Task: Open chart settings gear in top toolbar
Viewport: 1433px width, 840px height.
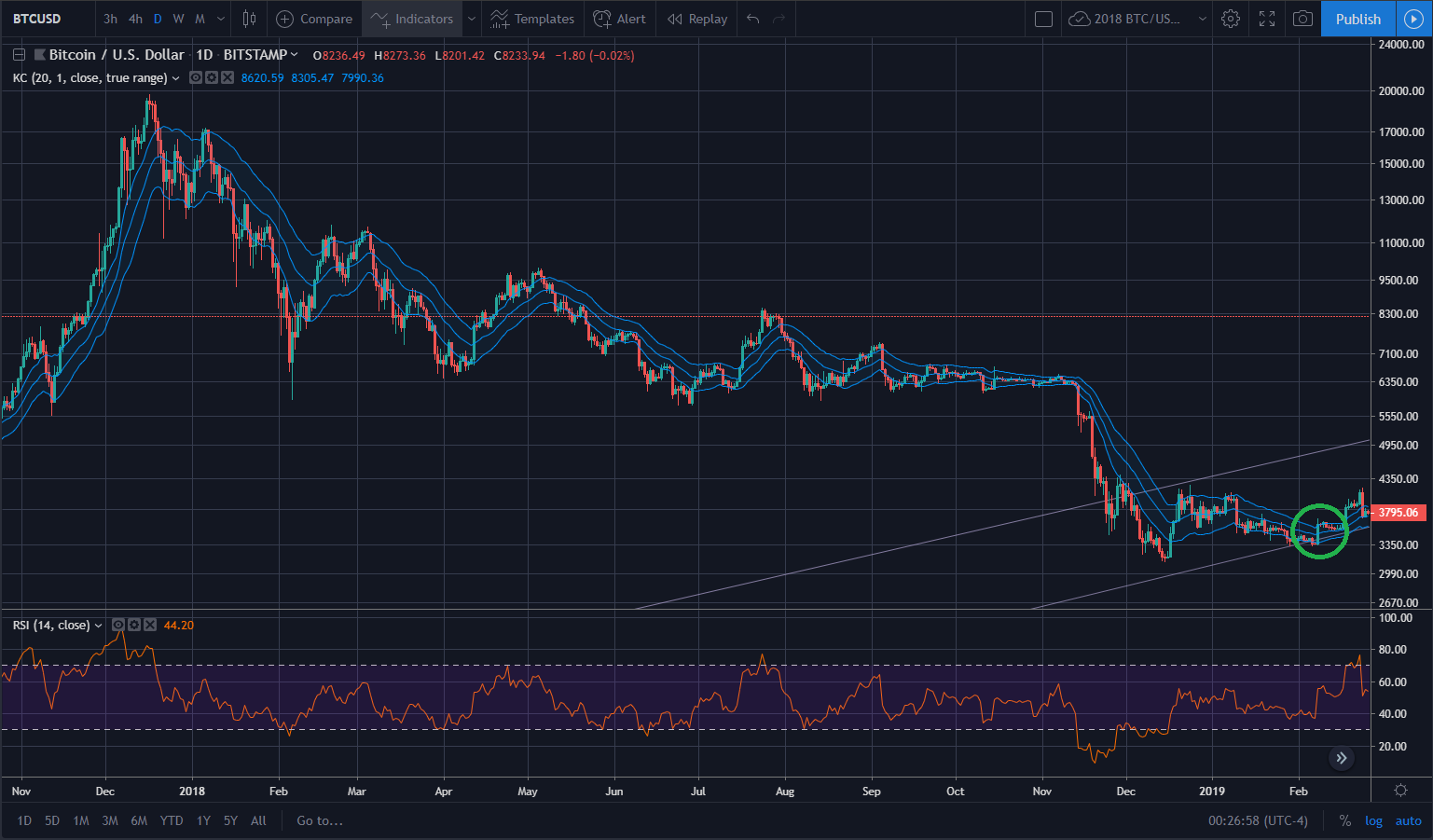Action: click(1231, 19)
